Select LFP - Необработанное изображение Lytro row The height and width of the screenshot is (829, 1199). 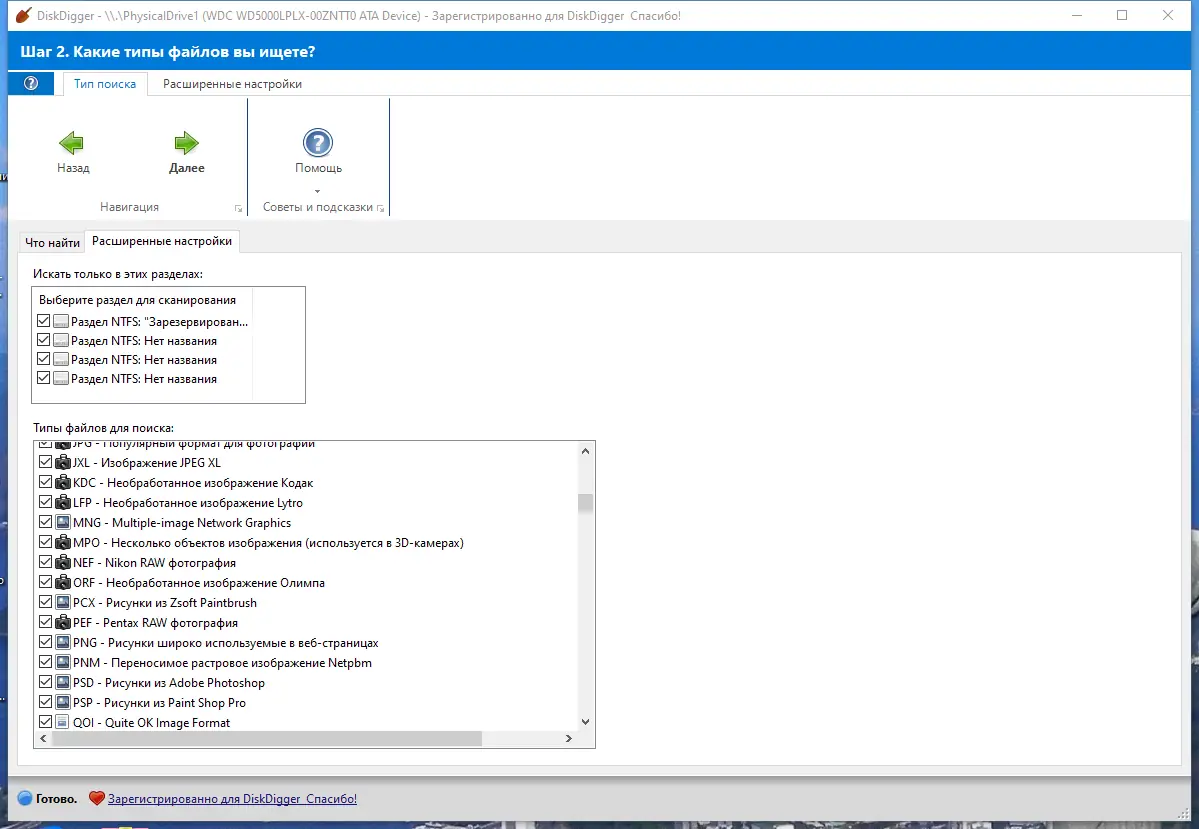tap(187, 502)
